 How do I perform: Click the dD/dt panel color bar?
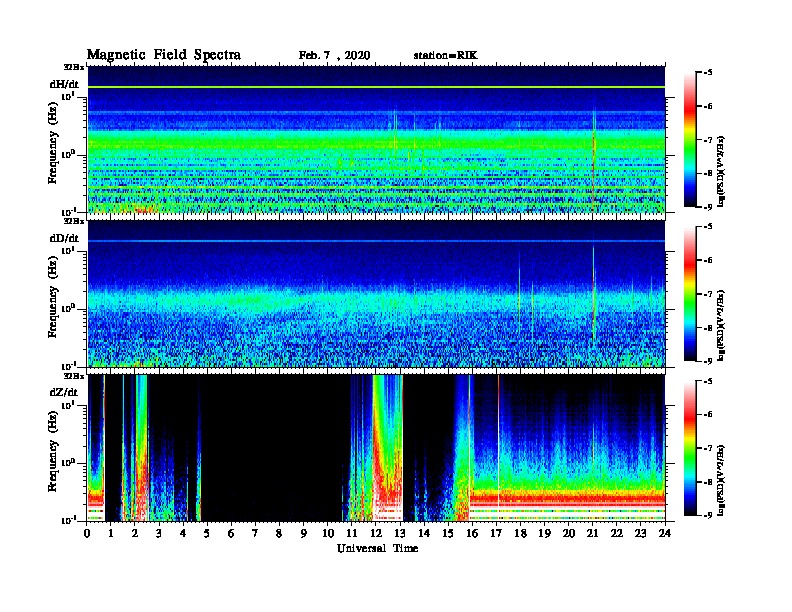[690, 293]
